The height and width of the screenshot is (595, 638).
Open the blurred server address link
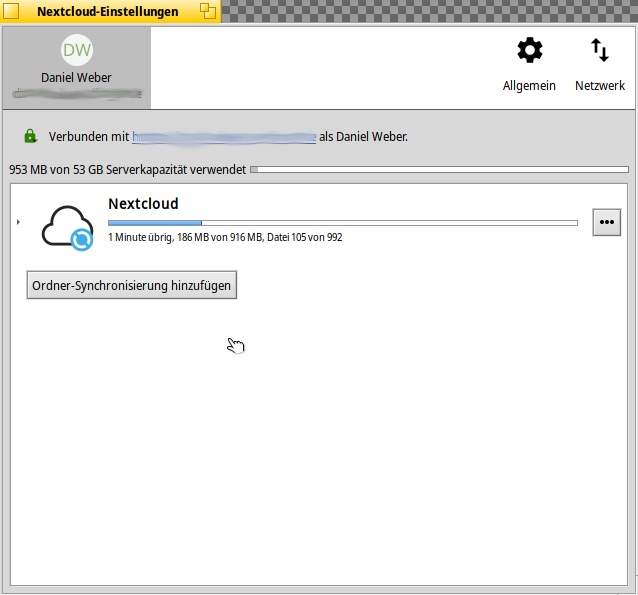(x=224, y=136)
